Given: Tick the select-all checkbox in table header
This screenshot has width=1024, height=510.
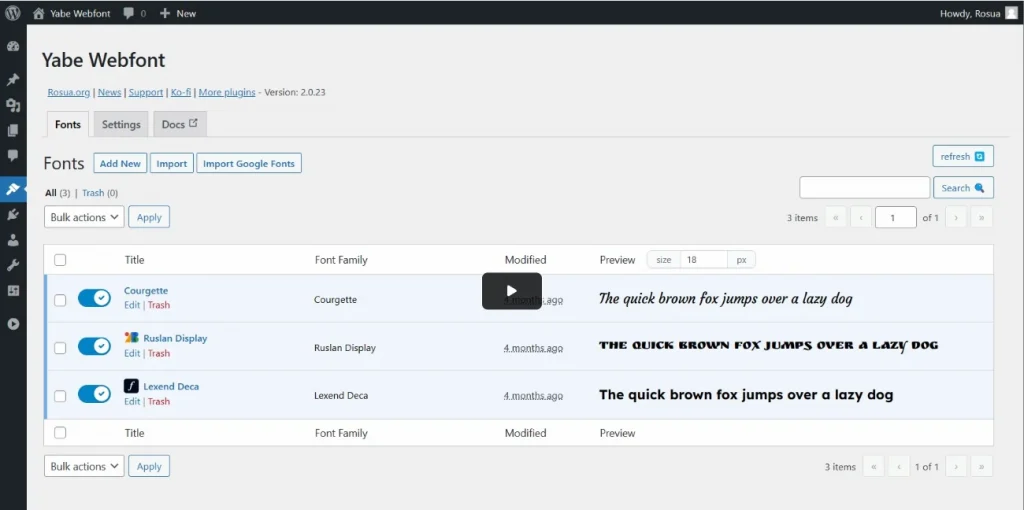Looking at the screenshot, I should click(x=60, y=260).
